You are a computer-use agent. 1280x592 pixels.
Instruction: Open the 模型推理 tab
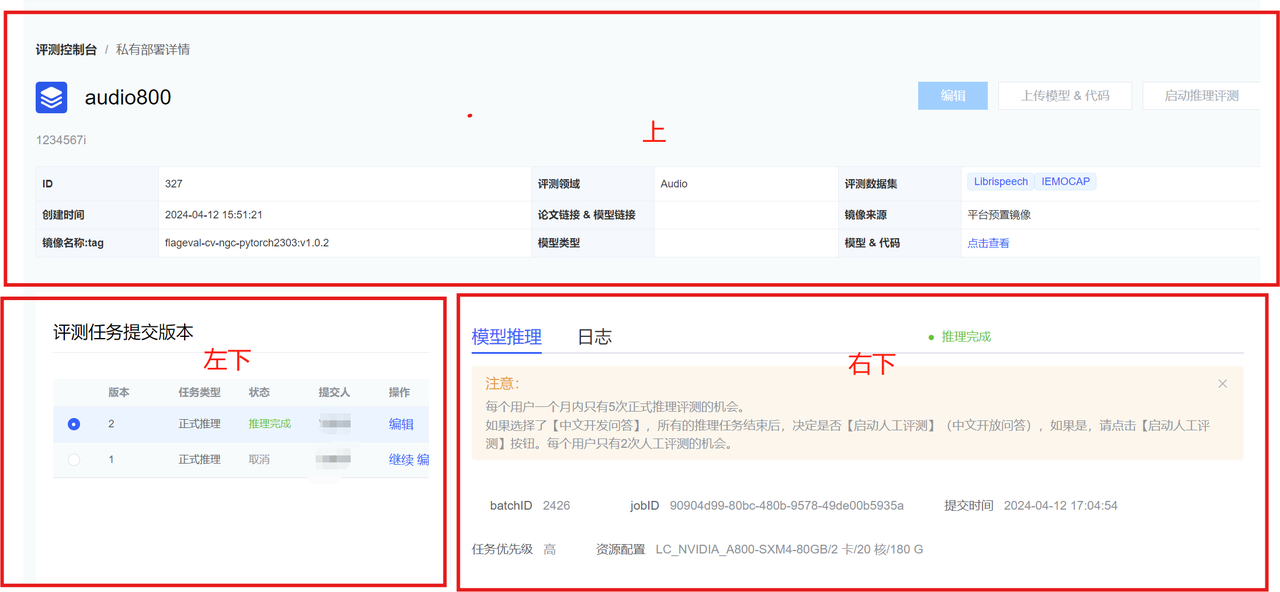click(x=506, y=337)
